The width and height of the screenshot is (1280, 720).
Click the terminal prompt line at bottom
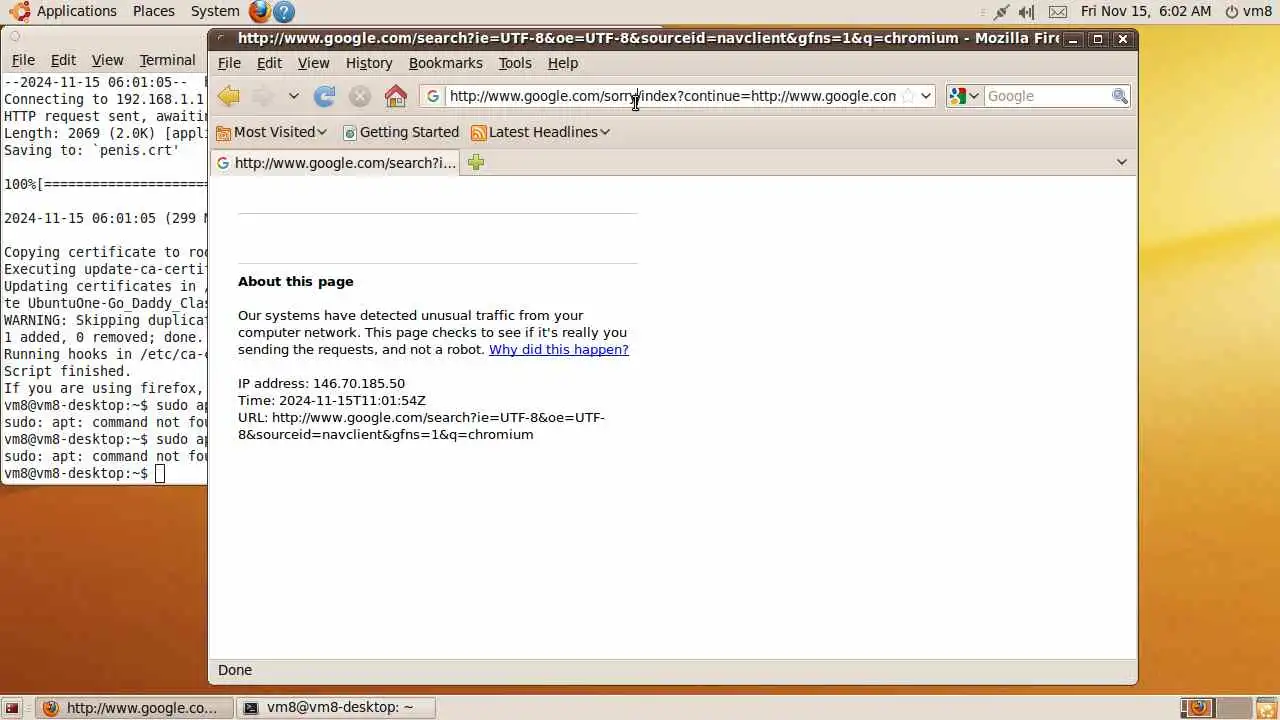85,474
